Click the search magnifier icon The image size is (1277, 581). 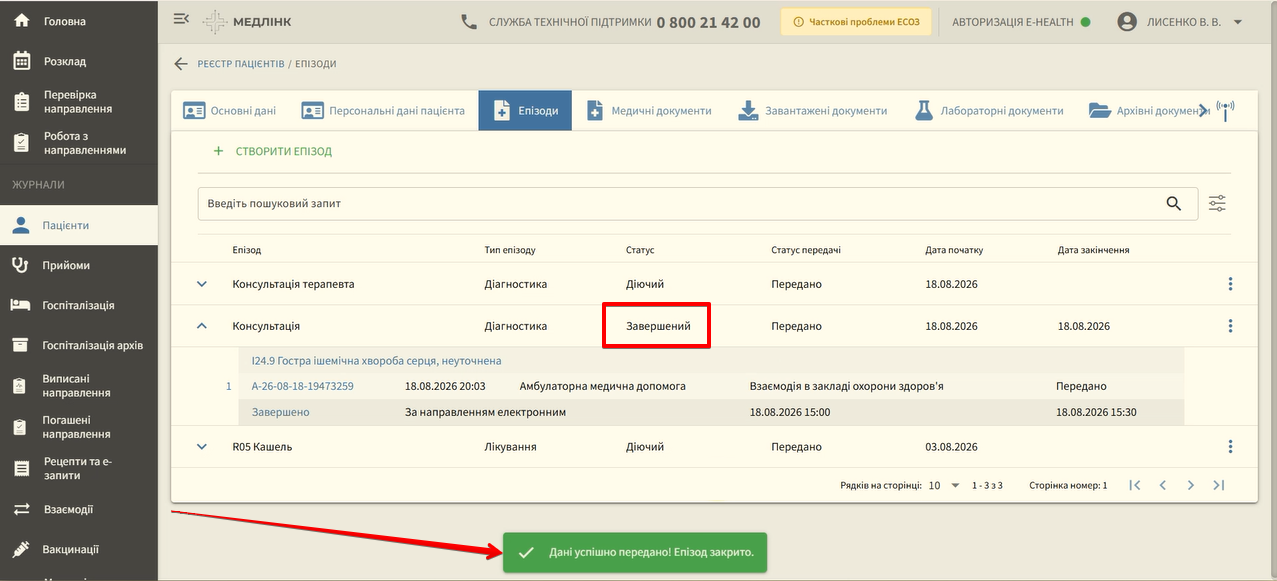(x=1174, y=203)
